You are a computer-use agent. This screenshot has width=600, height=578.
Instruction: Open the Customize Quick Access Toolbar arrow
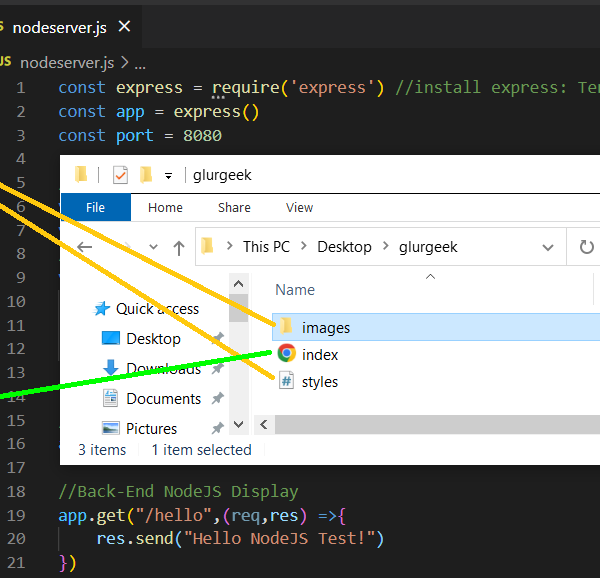coord(169,176)
